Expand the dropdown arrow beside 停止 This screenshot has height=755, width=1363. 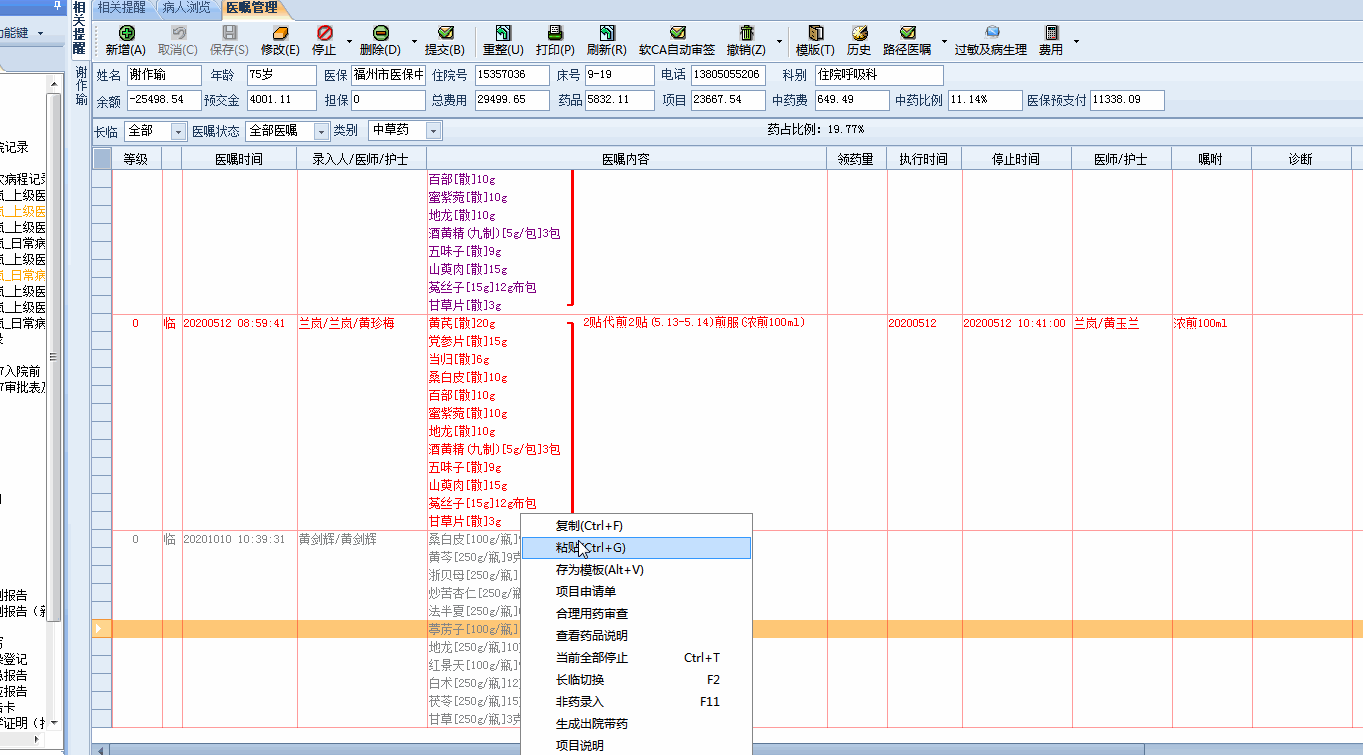point(349,42)
